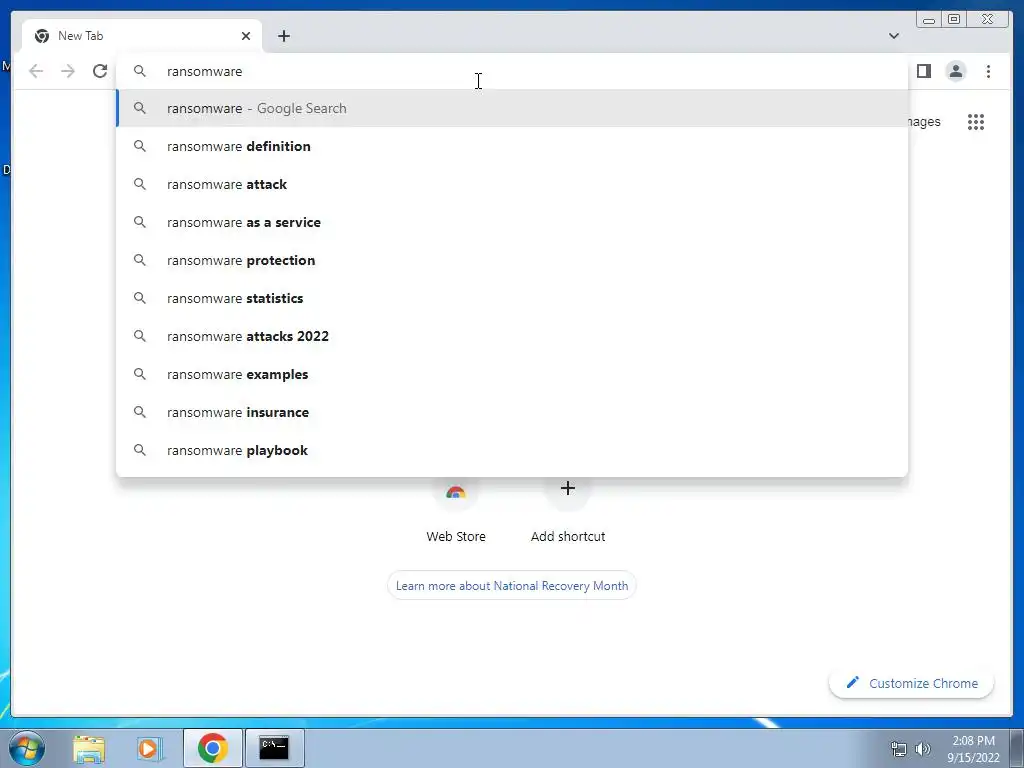Go back with the back arrow

[36, 71]
